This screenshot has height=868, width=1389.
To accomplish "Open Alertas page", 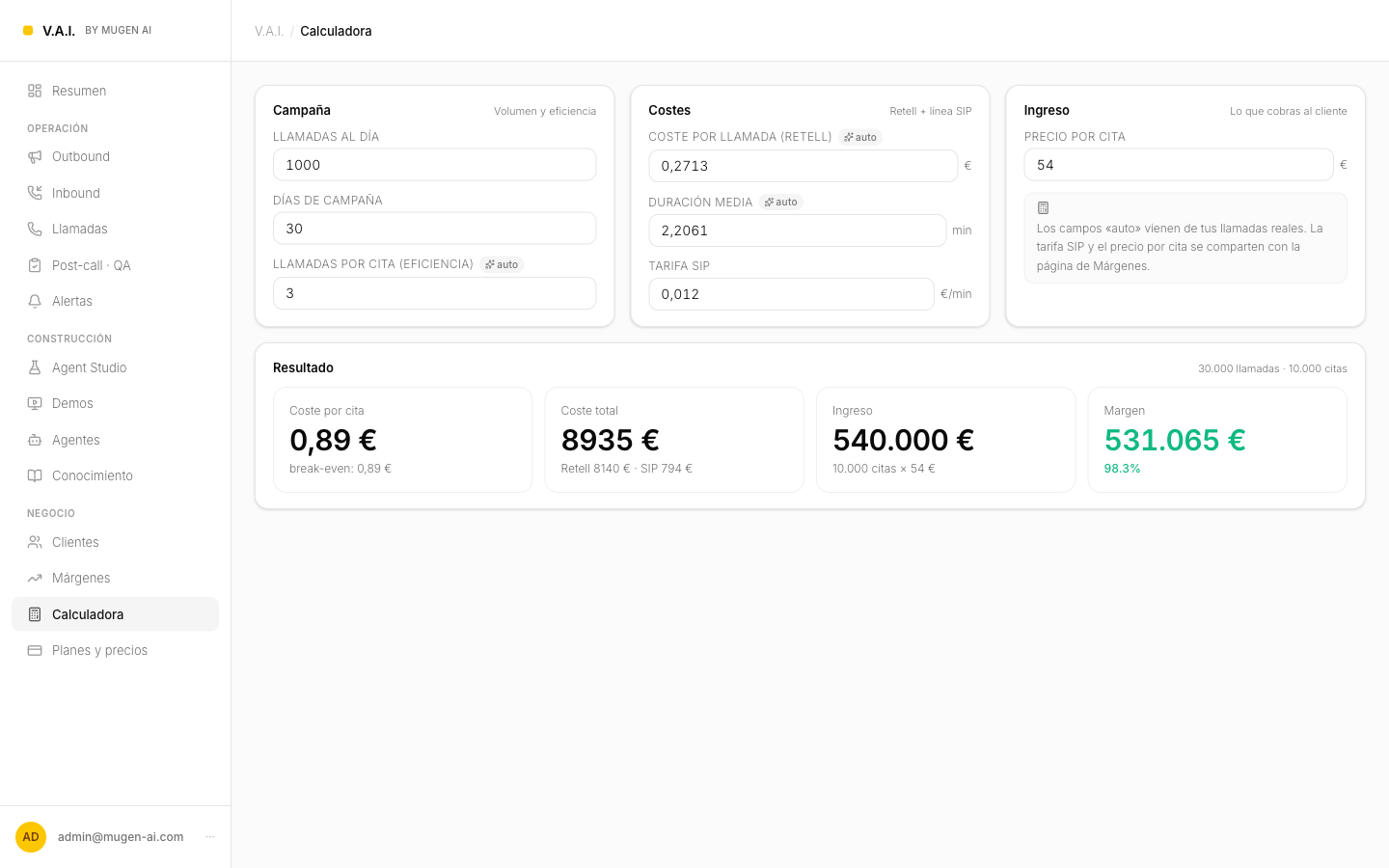I will coord(115,301).
